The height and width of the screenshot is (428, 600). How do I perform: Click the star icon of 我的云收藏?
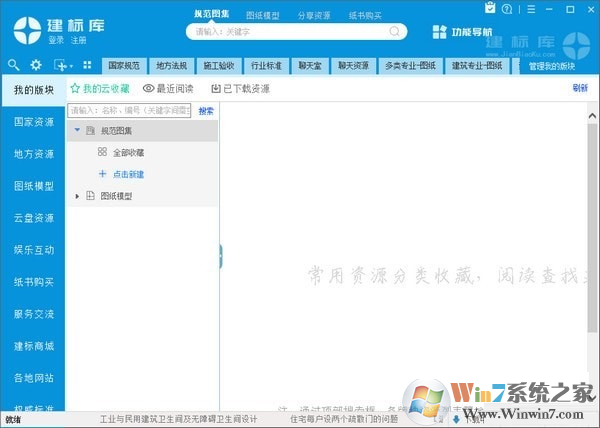75,88
